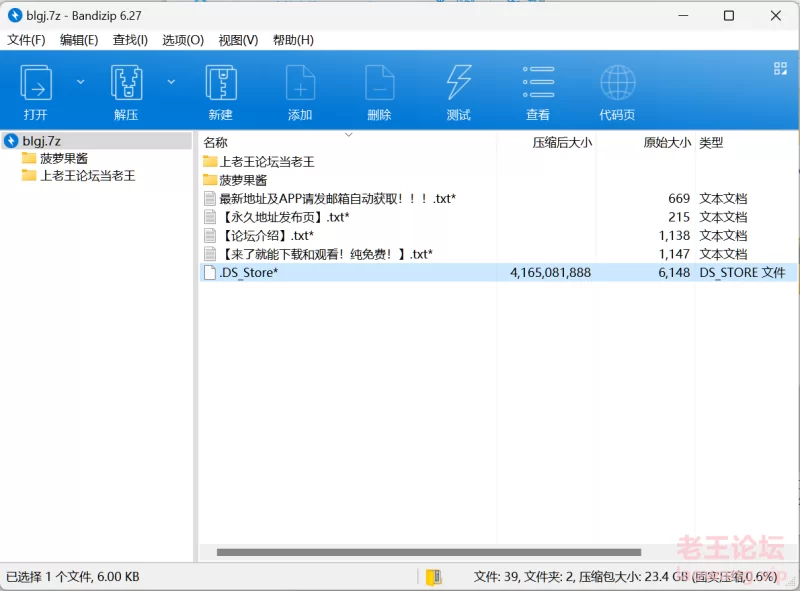This screenshot has height=591, width=800.
Task: Click the 打开 (Open) toolbar icon
Action: [36, 82]
